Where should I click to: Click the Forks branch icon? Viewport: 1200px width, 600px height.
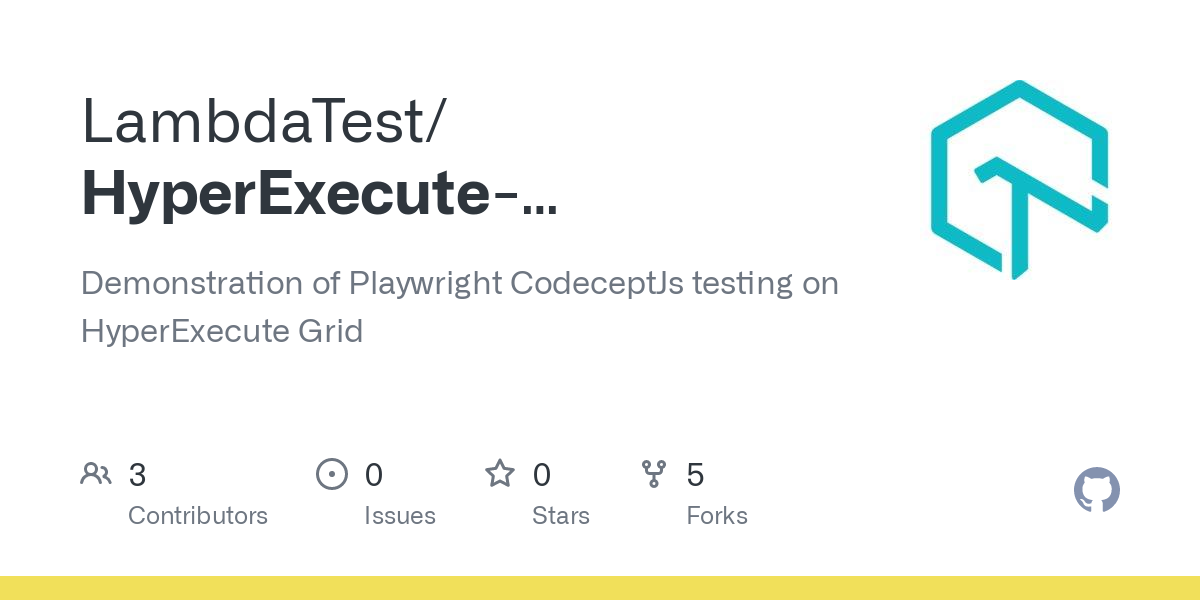pos(654,473)
